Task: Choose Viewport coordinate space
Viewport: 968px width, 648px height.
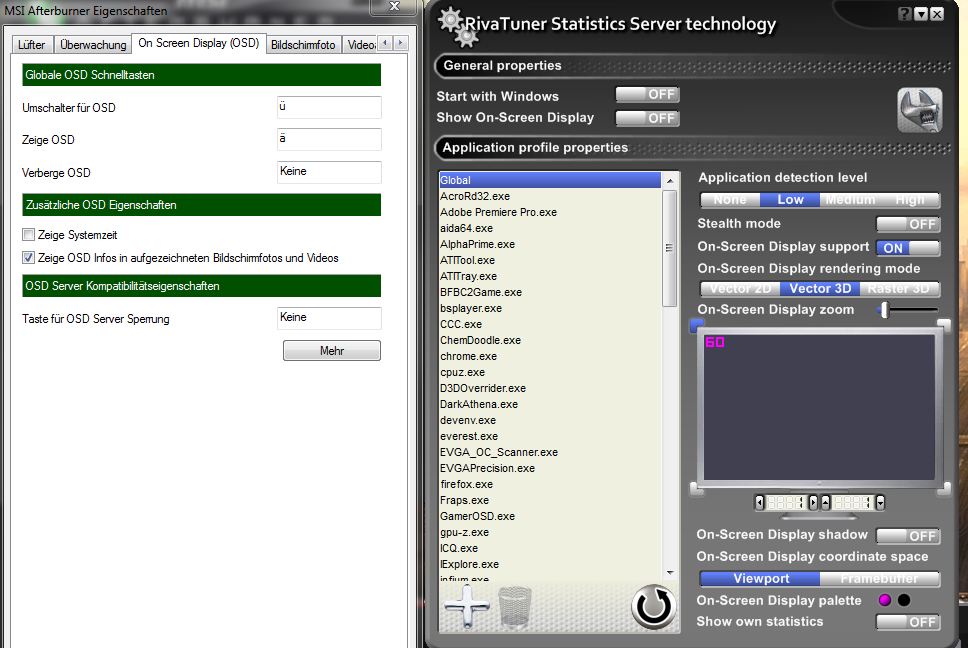Action: pos(761,578)
